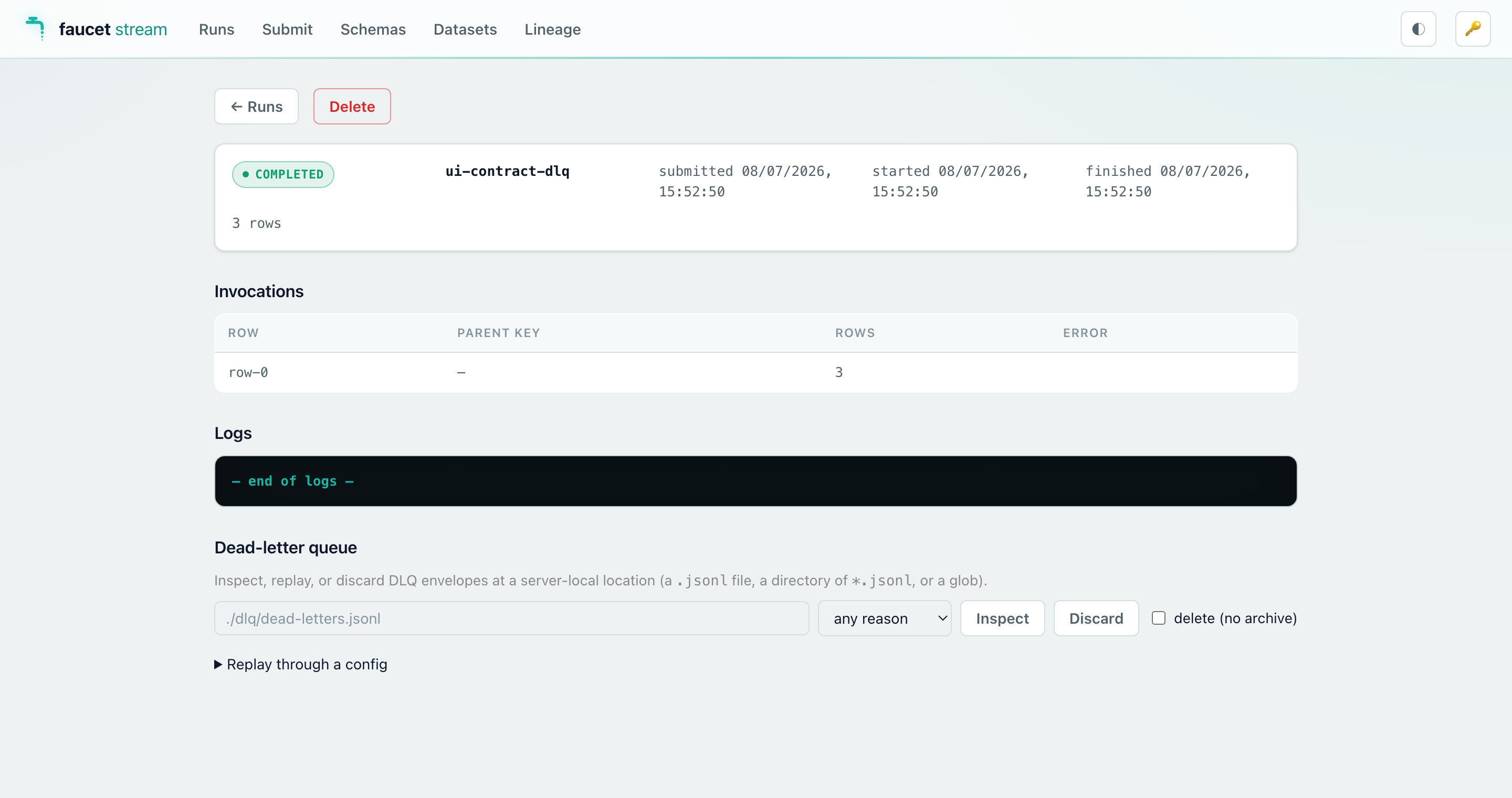The image size is (1512, 798).
Task: Discard the DLQ envelopes
Action: [1096, 618]
